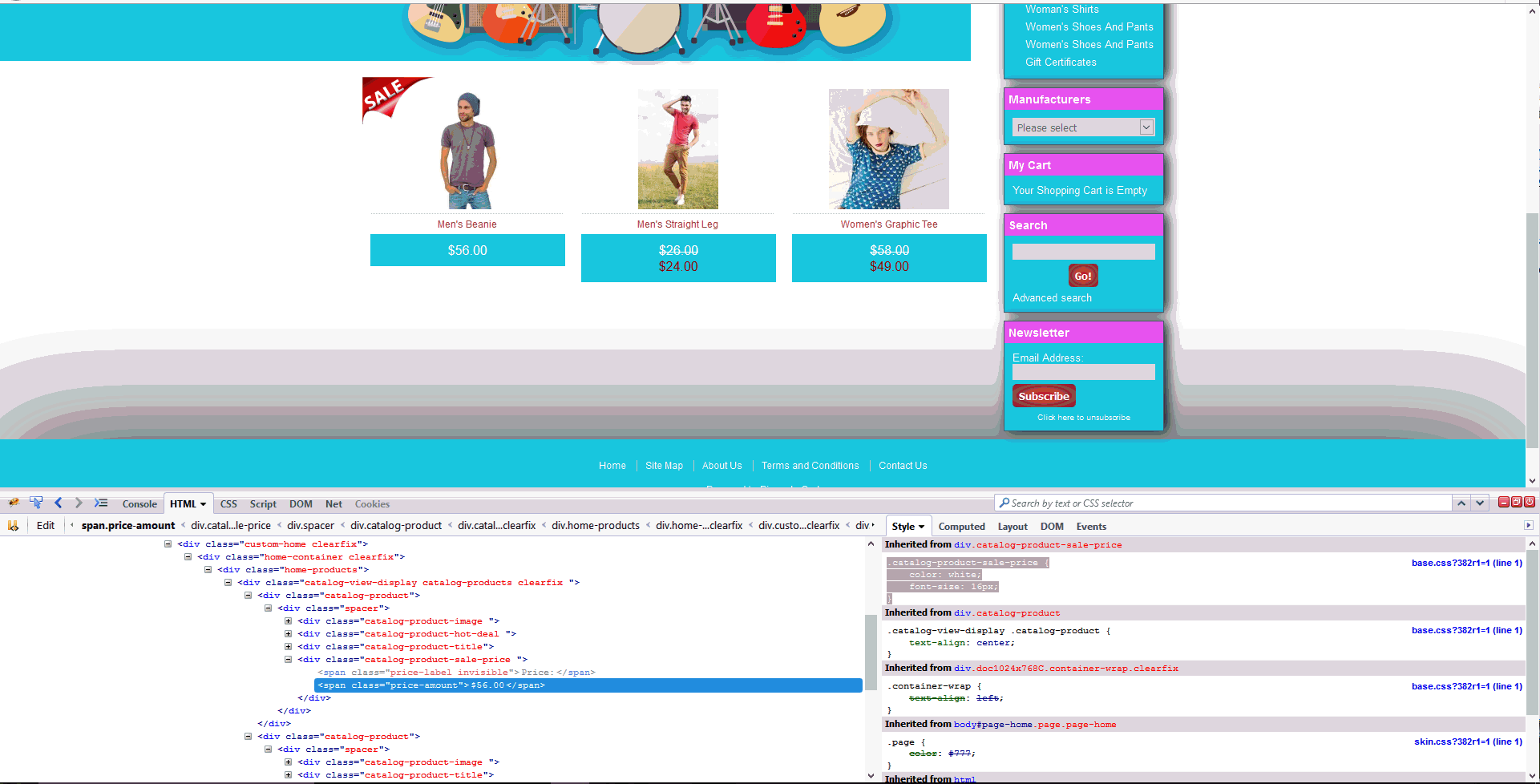1540x784 pixels.
Task: Go forward using the Firebug forward arrow
Action: click(78, 503)
